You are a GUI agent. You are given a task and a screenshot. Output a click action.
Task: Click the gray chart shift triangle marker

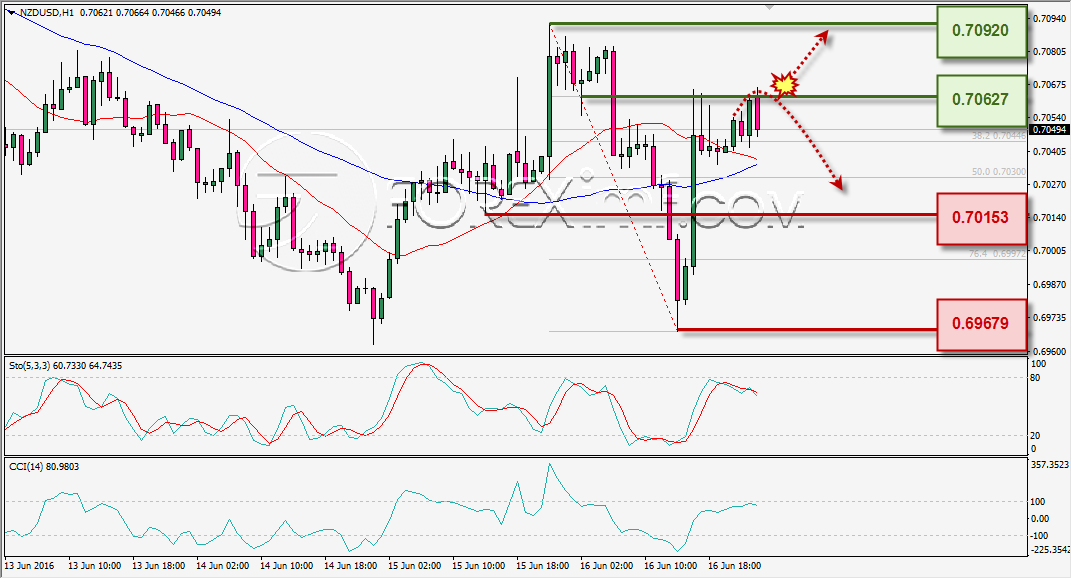coord(770,8)
